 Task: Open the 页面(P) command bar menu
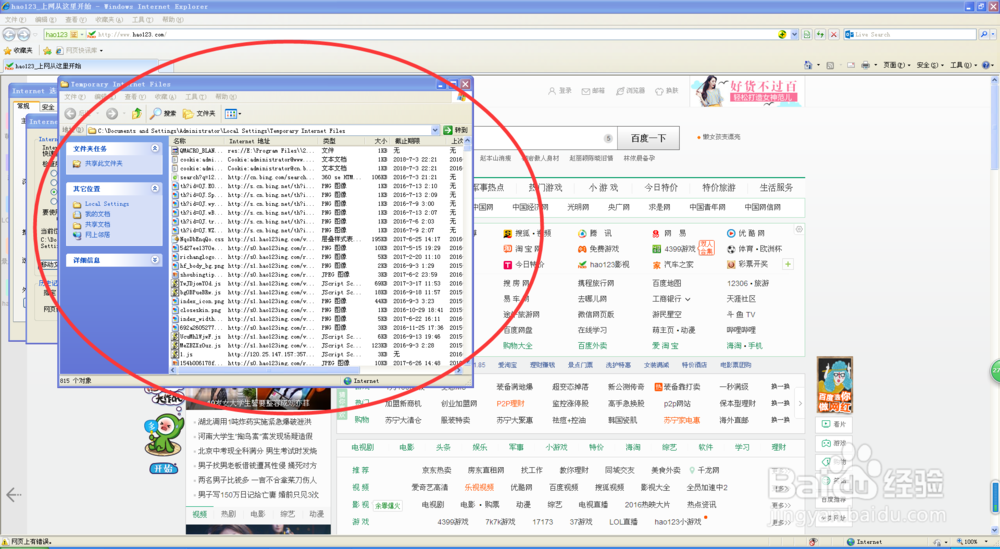(x=897, y=65)
